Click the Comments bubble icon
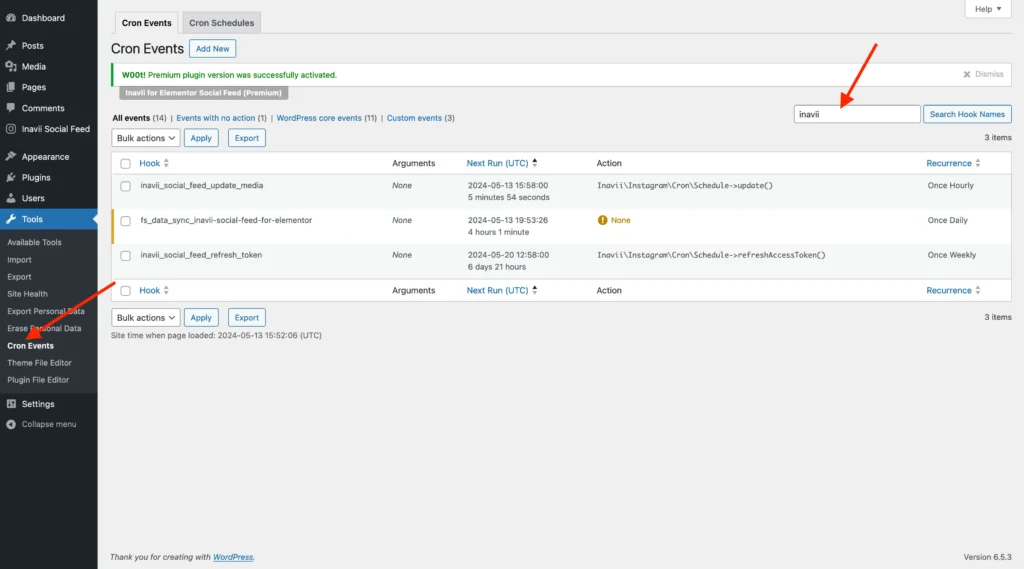This screenshot has height=569, width=1024. [x=10, y=108]
